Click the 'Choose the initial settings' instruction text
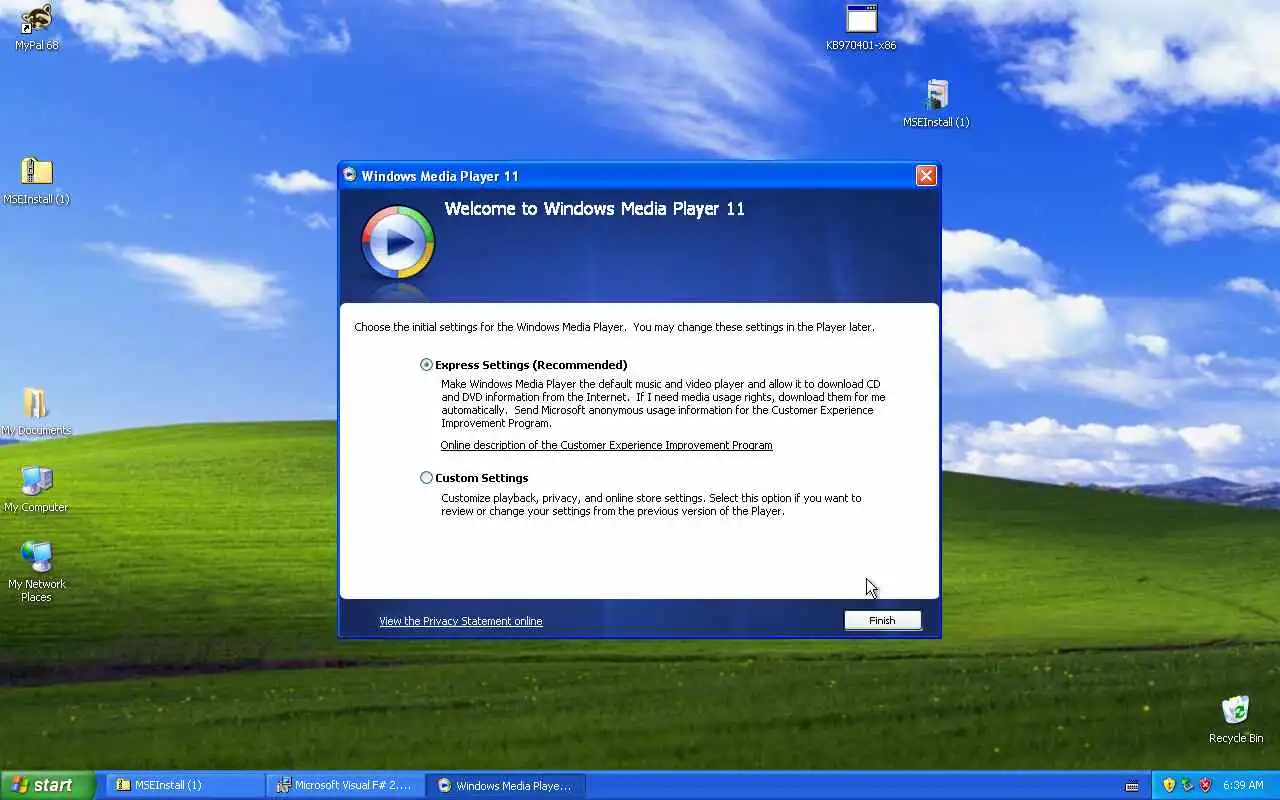The width and height of the screenshot is (1280, 800). (614, 327)
